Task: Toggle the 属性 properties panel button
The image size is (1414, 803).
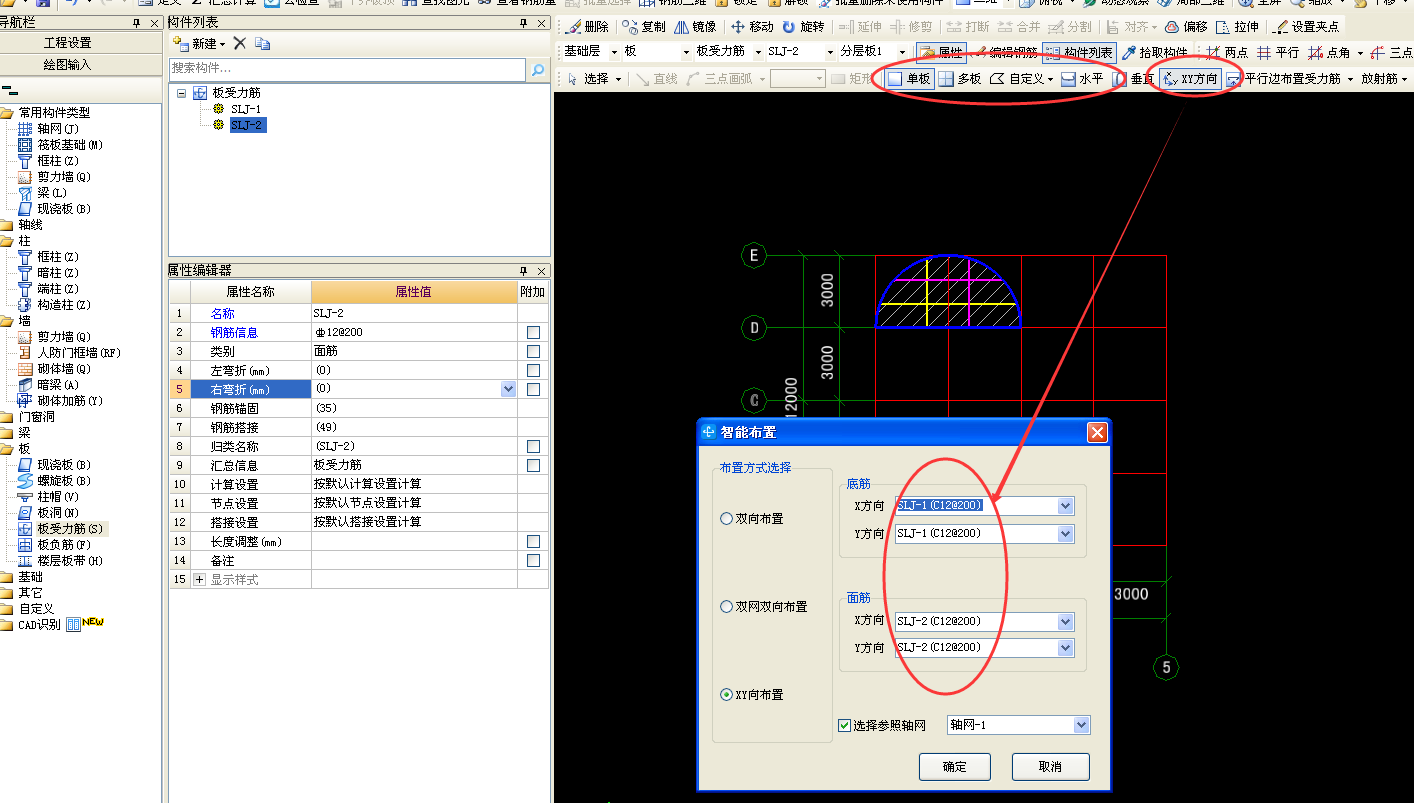Action: click(x=941, y=52)
